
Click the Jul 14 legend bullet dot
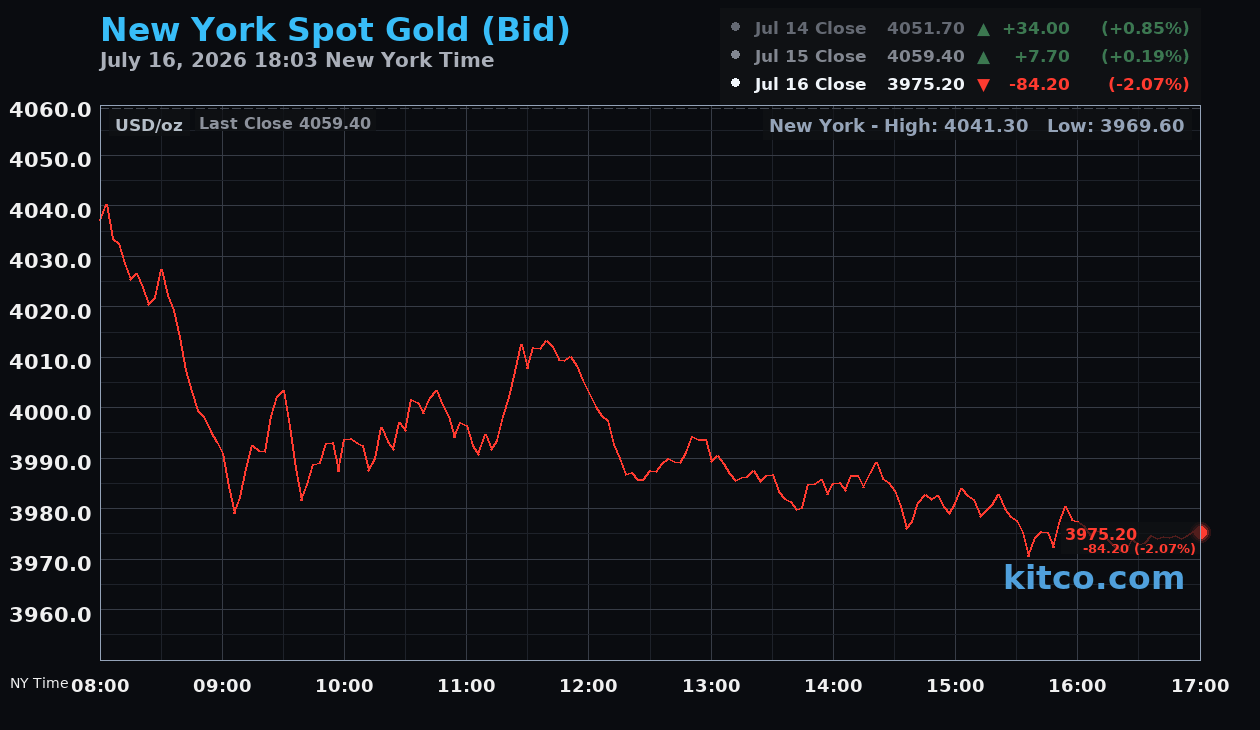736,27
